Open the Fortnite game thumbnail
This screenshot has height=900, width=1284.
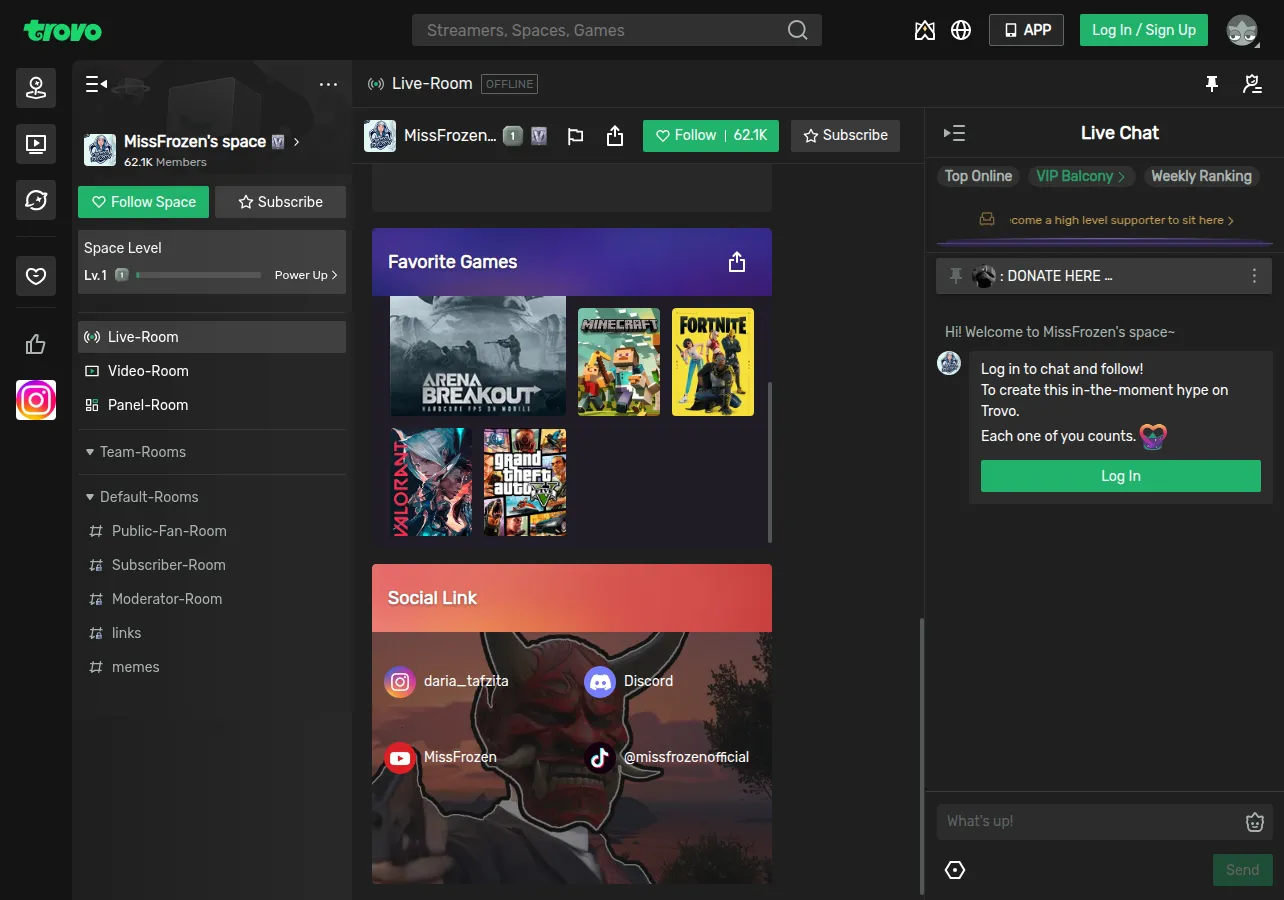coord(713,362)
